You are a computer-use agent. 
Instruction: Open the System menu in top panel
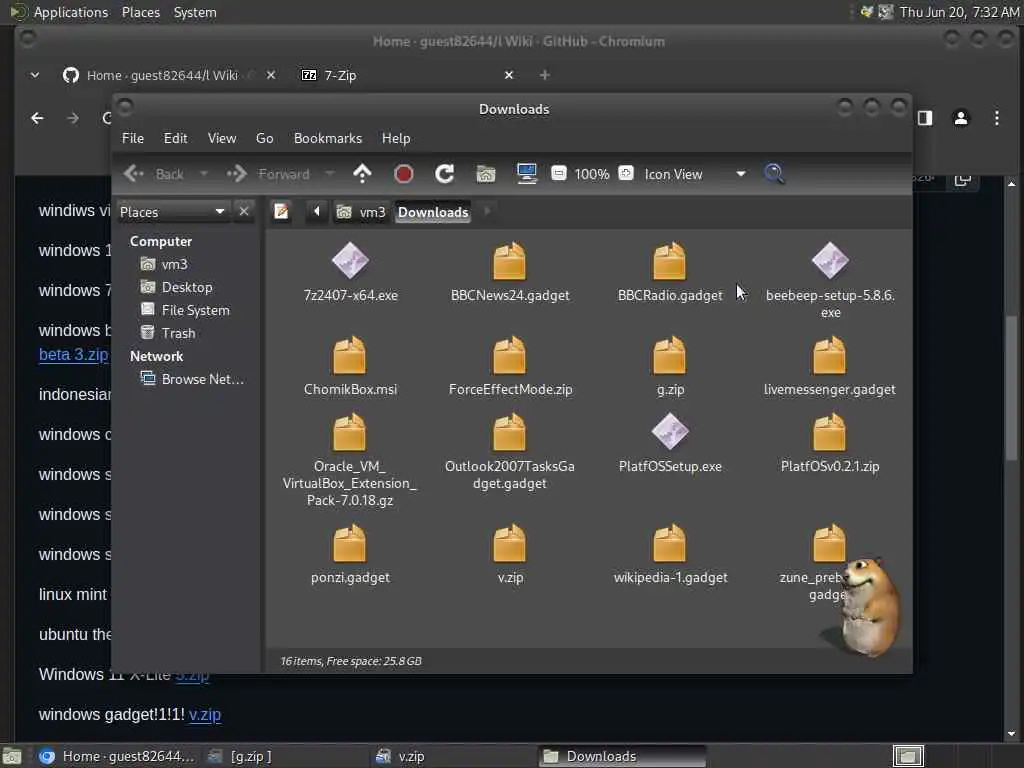(x=195, y=12)
